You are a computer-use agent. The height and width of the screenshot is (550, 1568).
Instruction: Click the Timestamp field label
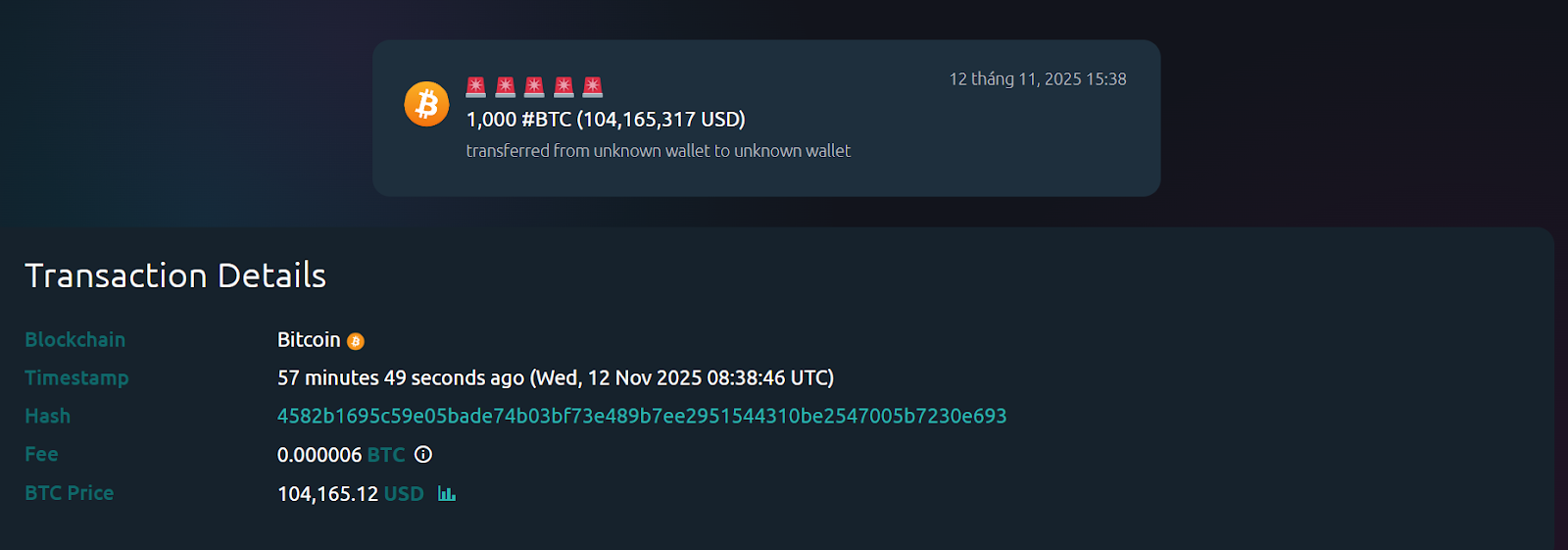point(76,378)
